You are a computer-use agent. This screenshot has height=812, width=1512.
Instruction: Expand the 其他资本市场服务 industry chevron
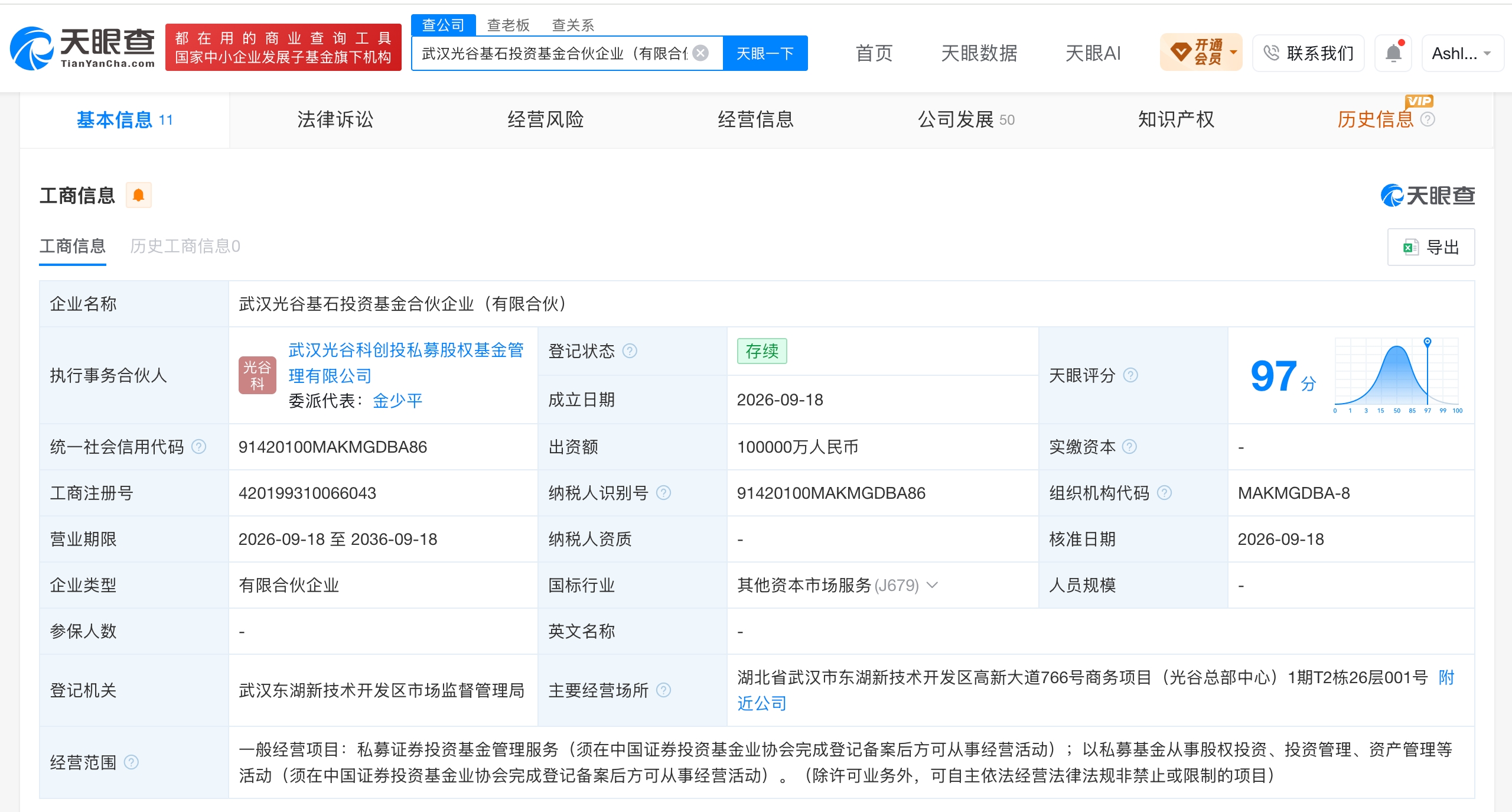coord(933,585)
